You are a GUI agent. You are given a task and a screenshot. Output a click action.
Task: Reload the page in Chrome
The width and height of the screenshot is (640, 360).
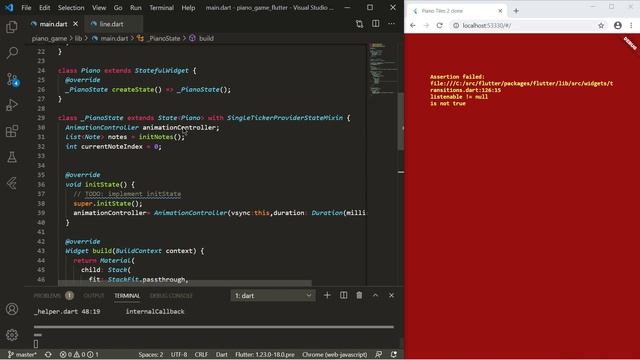click(x=440, y=25)
